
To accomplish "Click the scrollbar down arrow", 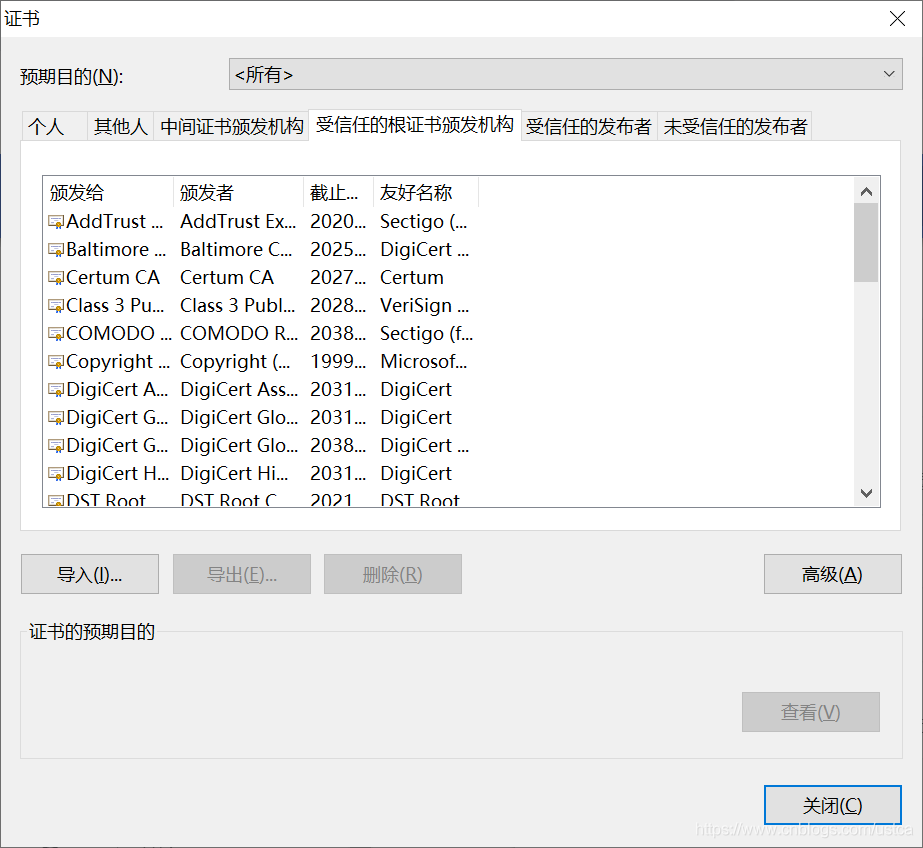I will [x=866, y=492].
